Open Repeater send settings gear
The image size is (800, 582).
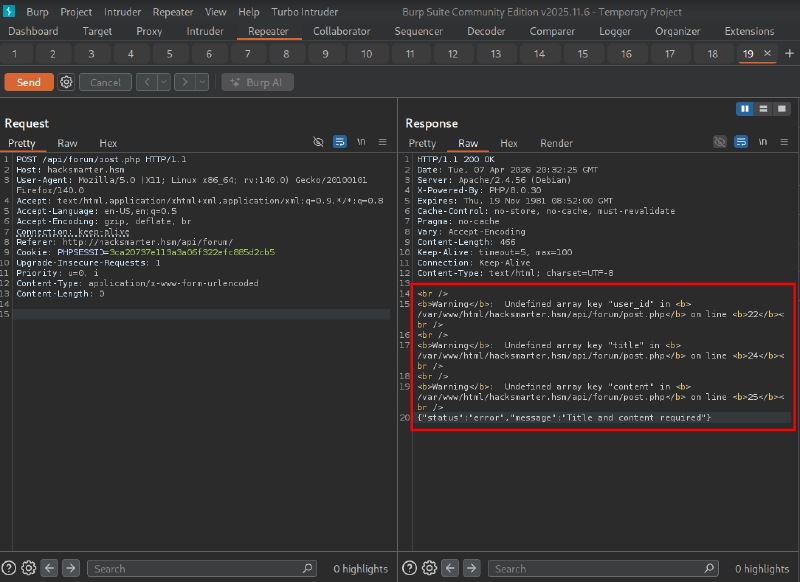pos(66,82)
